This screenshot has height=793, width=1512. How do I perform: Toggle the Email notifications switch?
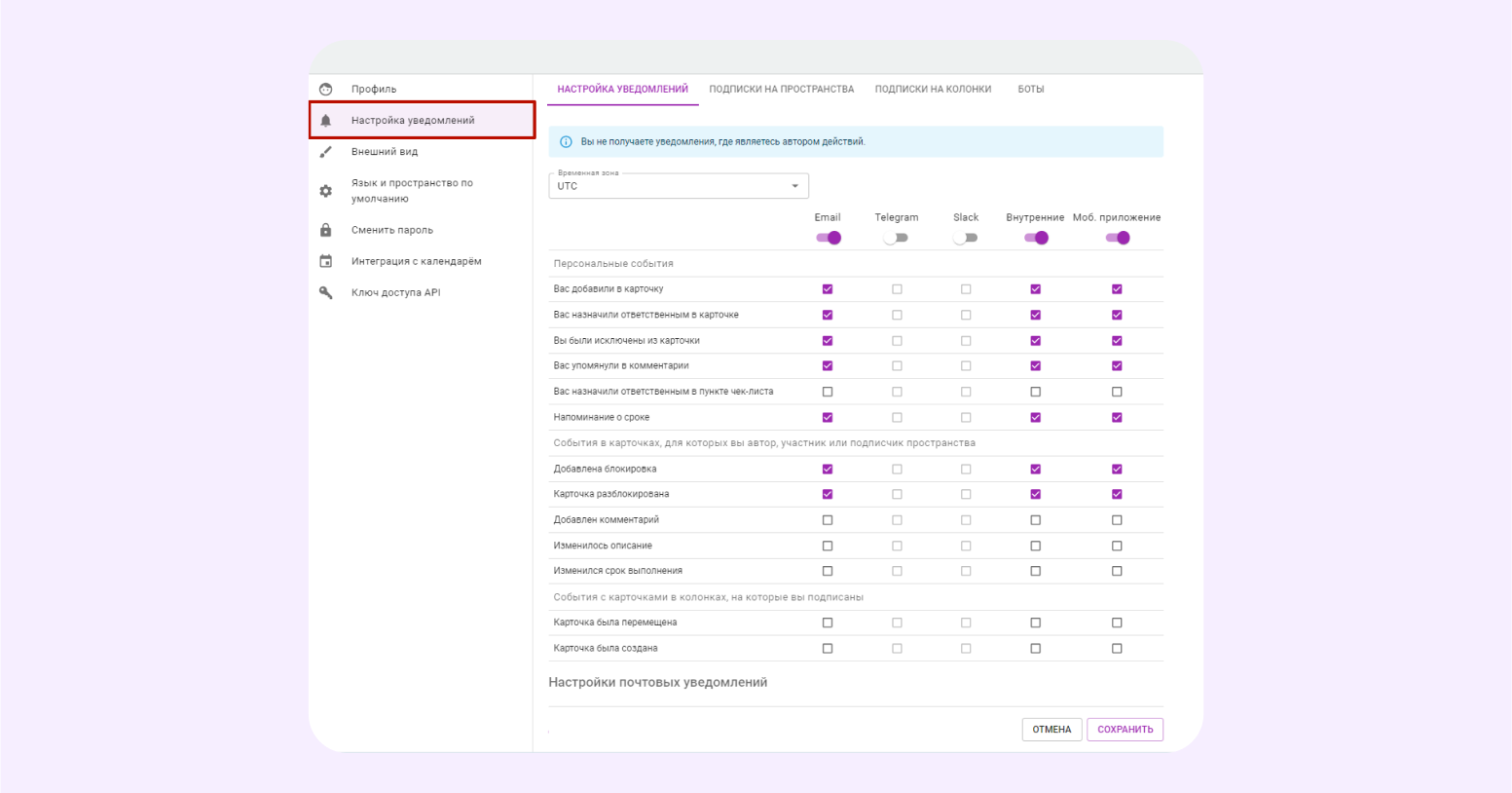[x=829, y=238]
